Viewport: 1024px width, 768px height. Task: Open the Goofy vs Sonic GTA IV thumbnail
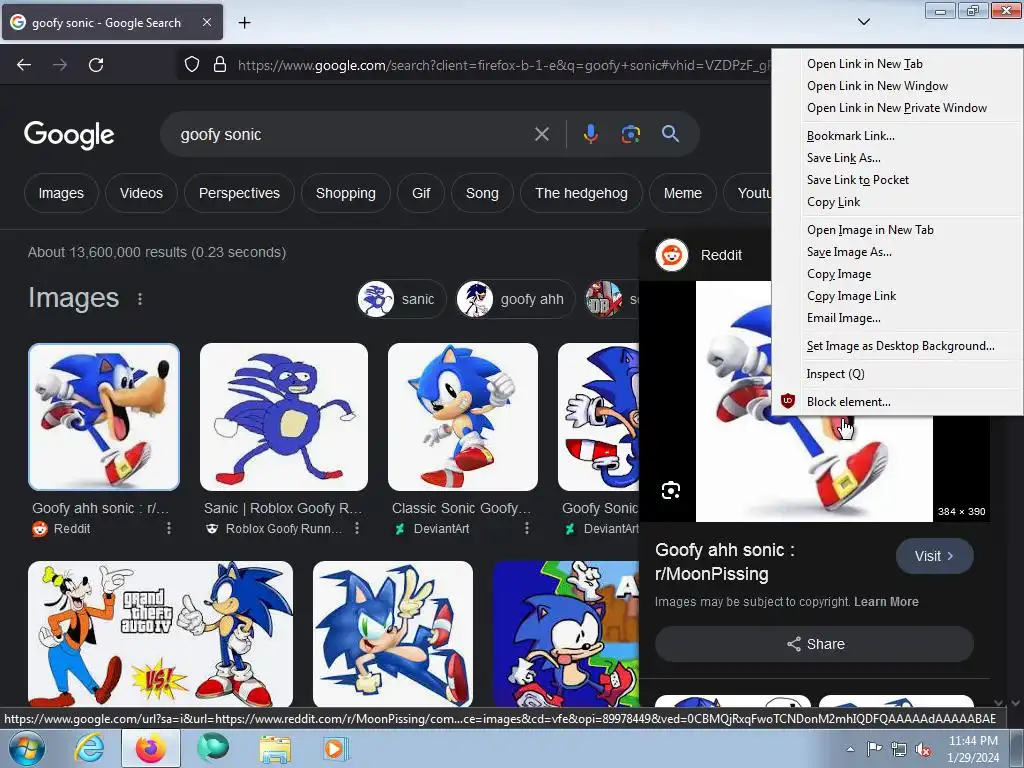pos(160,633)
